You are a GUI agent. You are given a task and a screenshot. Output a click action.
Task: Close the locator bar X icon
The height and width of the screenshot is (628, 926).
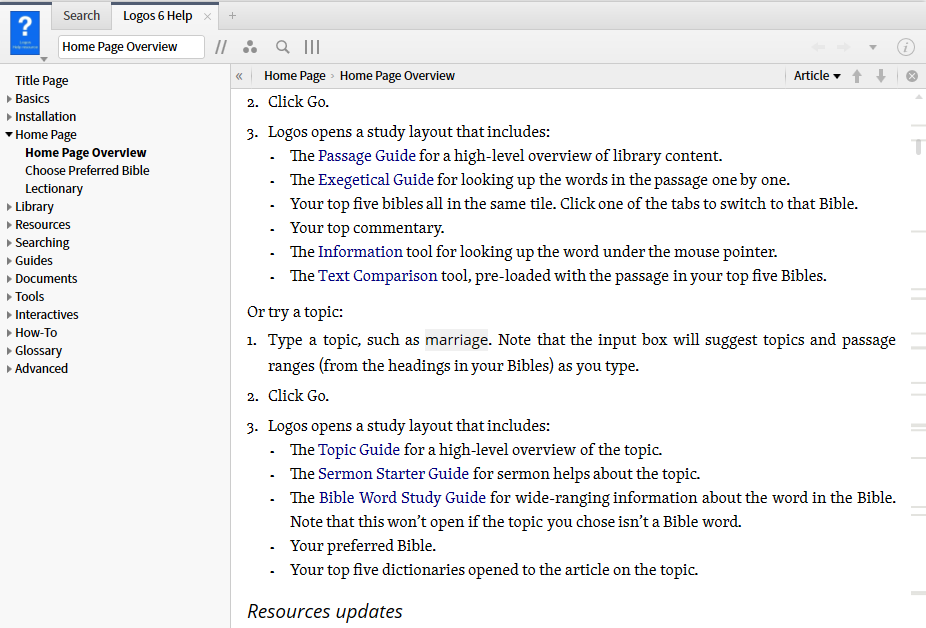point(912,76)
